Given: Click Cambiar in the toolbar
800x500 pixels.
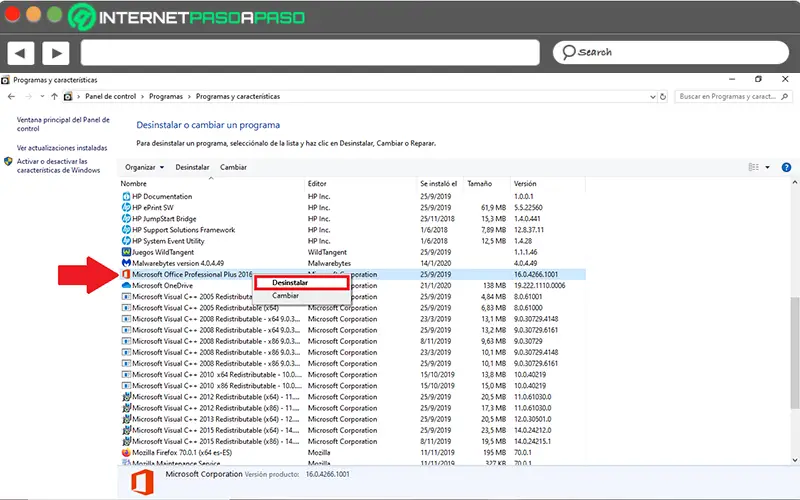Looking at the screenshot, I should 234,167.
